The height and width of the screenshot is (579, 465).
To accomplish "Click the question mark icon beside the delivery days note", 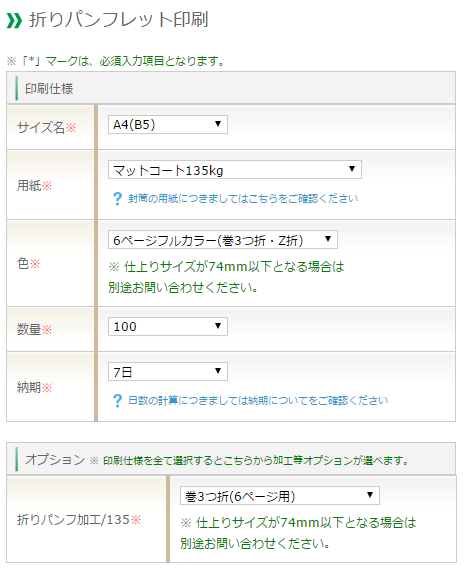I will [117, 400].
